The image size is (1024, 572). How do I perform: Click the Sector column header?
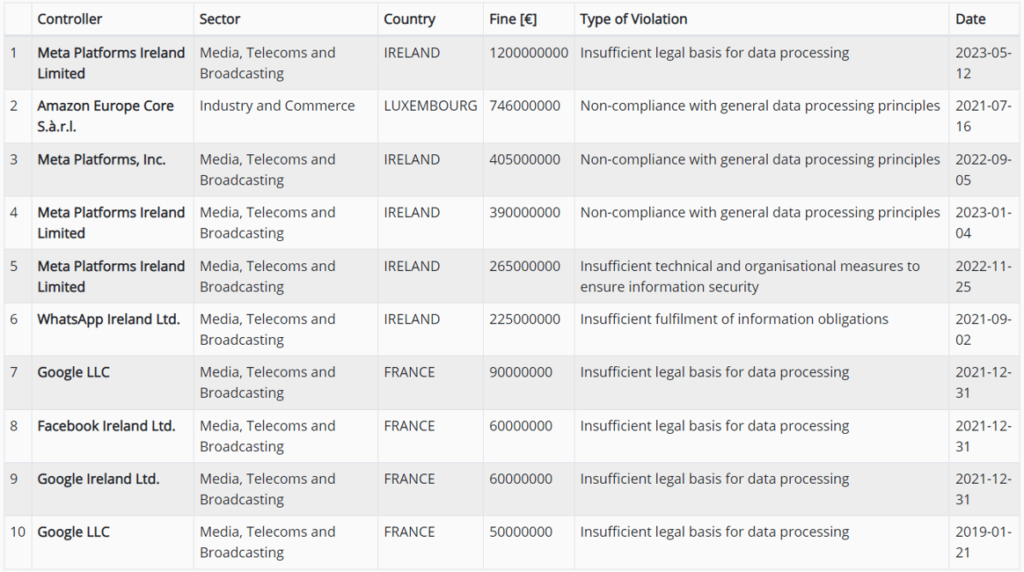coord(220,19)
